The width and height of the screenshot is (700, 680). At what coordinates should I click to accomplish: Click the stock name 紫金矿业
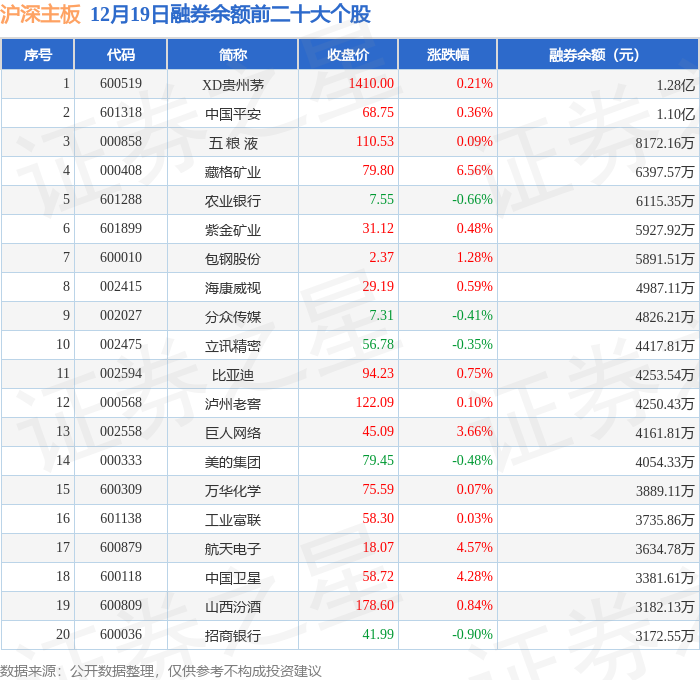233,229
